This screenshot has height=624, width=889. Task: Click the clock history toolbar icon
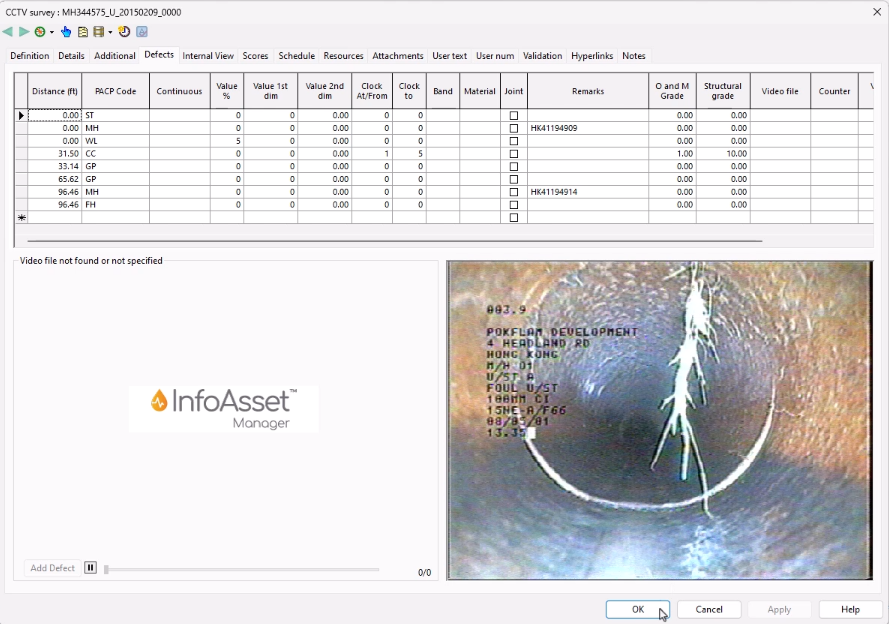pos(125,32)
